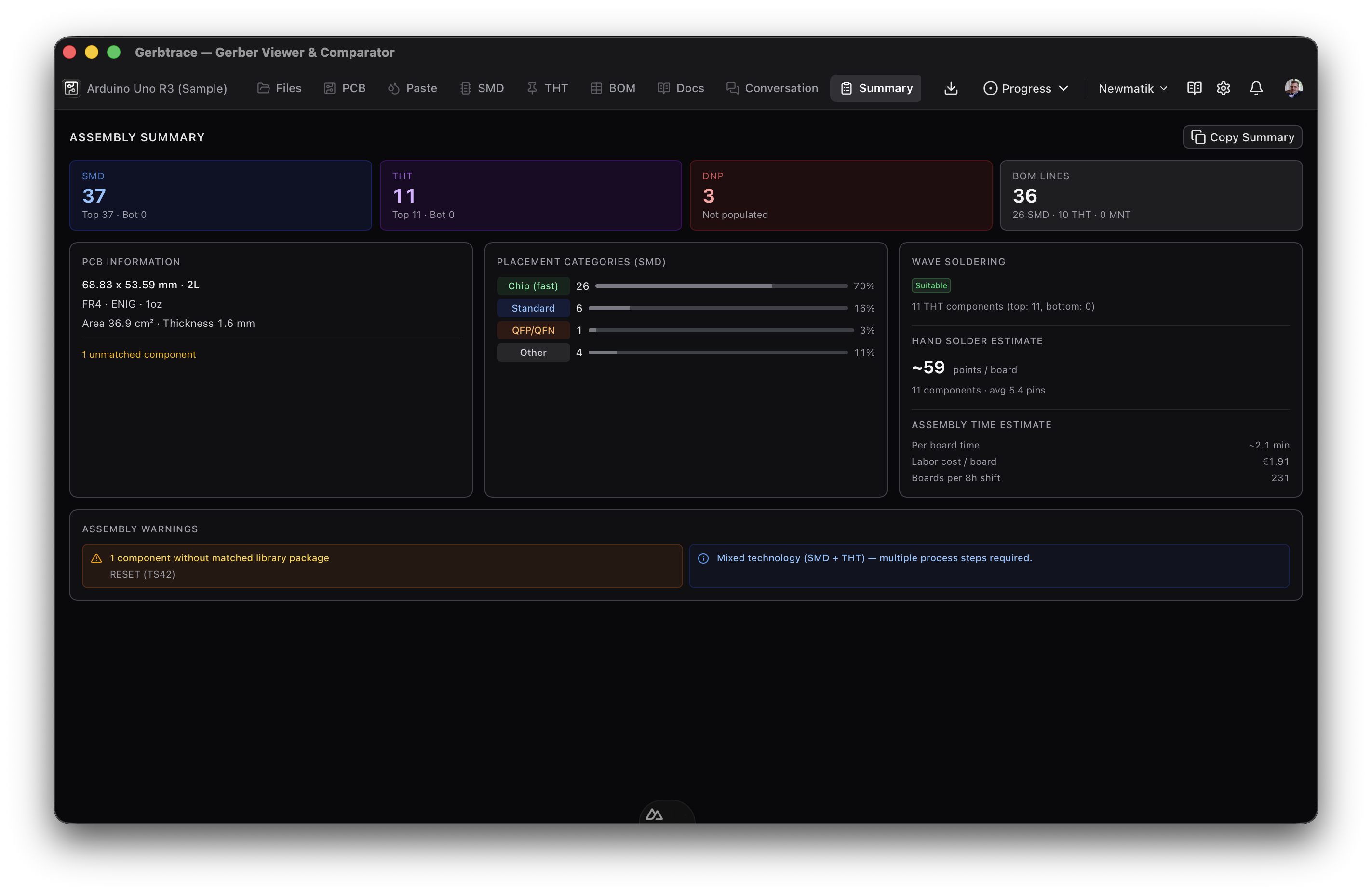Click the Standard 16% progress bar

[718, 308]
